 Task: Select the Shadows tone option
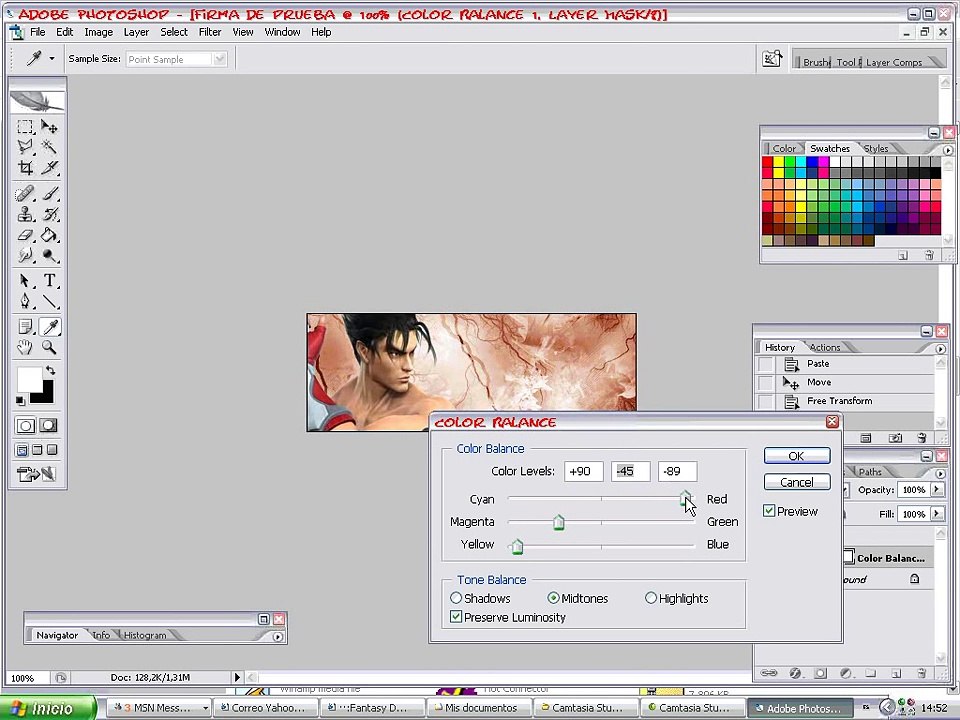456,598
